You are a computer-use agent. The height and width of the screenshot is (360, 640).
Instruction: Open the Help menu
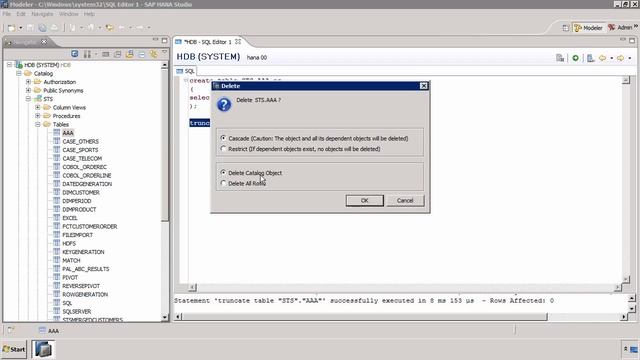point(89,14)
